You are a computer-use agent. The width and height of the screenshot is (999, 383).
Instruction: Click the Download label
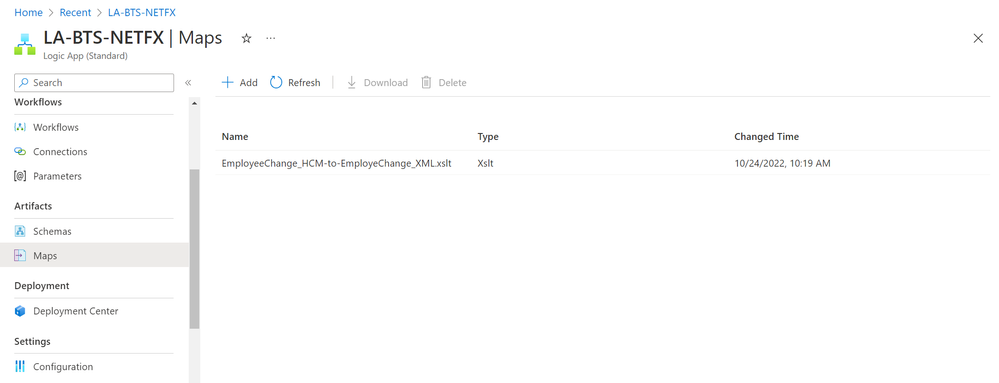385,83
